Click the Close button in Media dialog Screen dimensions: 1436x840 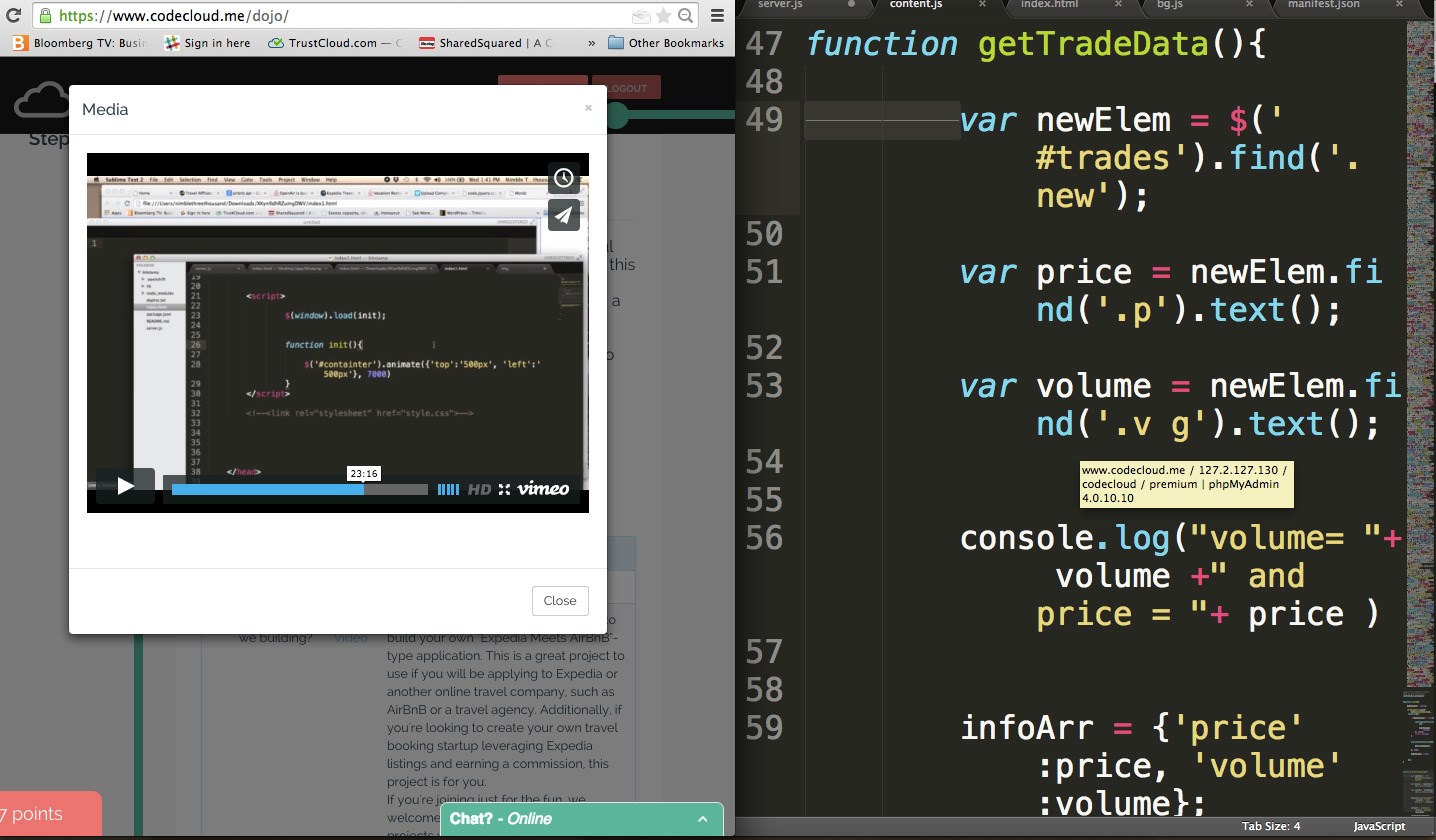pos(560,600)
